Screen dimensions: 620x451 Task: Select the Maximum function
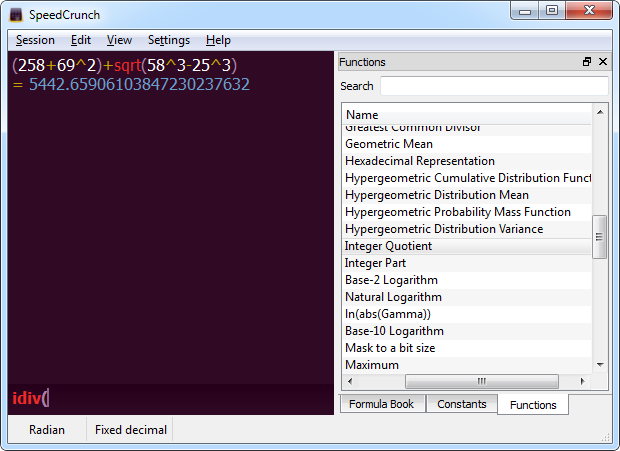point(467,364)
